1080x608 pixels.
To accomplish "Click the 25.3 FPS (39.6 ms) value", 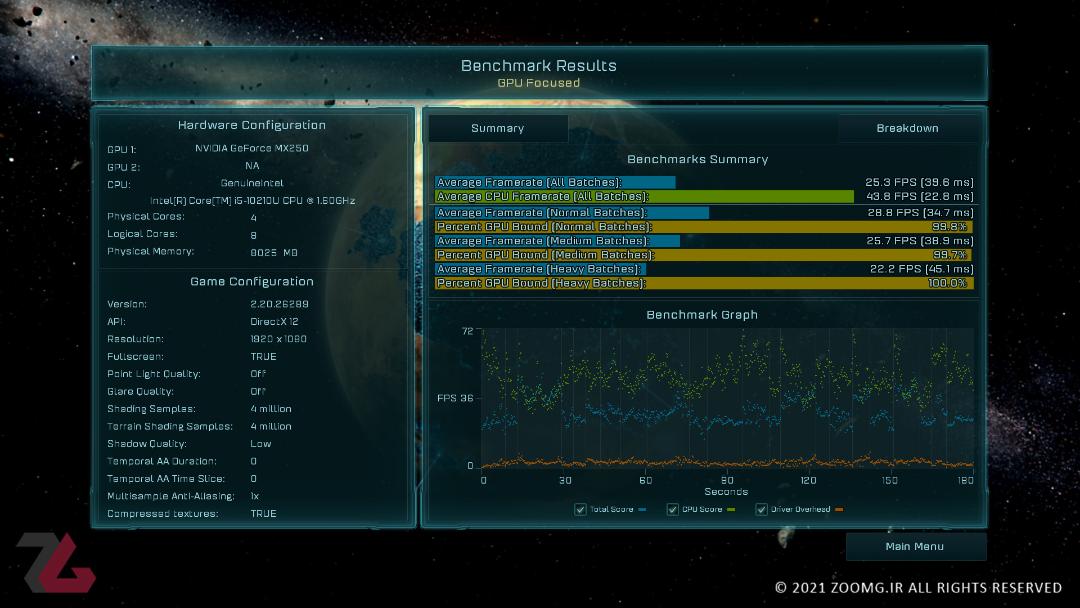I will (x=919, y=182).
